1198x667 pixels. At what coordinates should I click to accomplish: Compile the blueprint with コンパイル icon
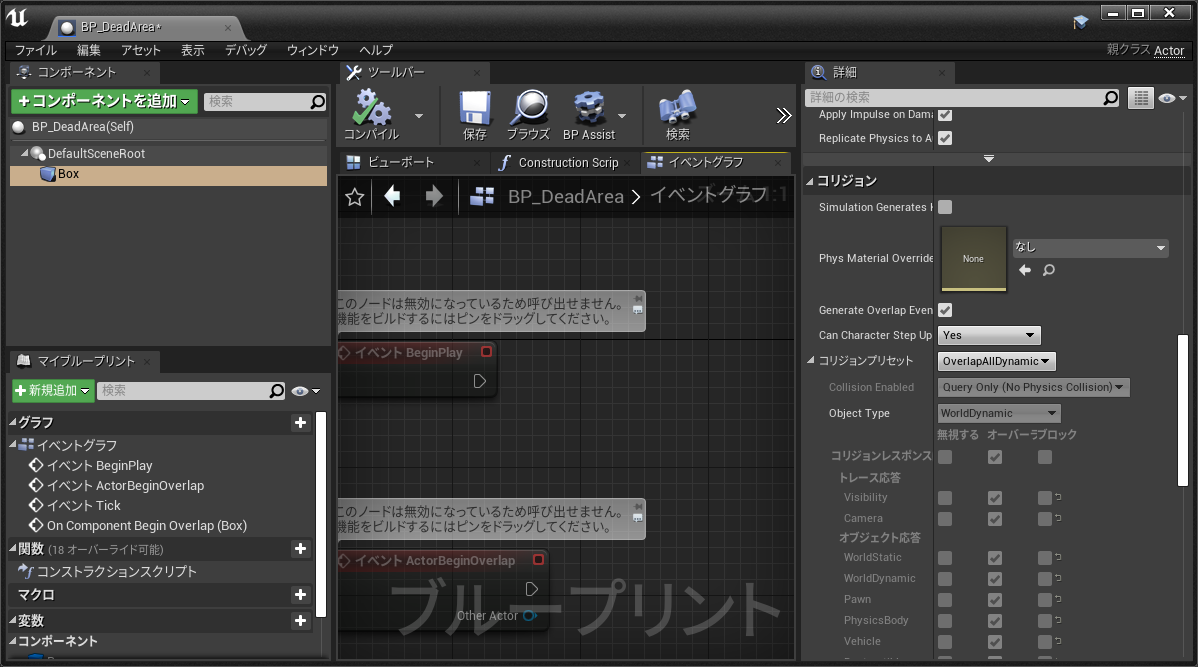(x=371, y=108)
